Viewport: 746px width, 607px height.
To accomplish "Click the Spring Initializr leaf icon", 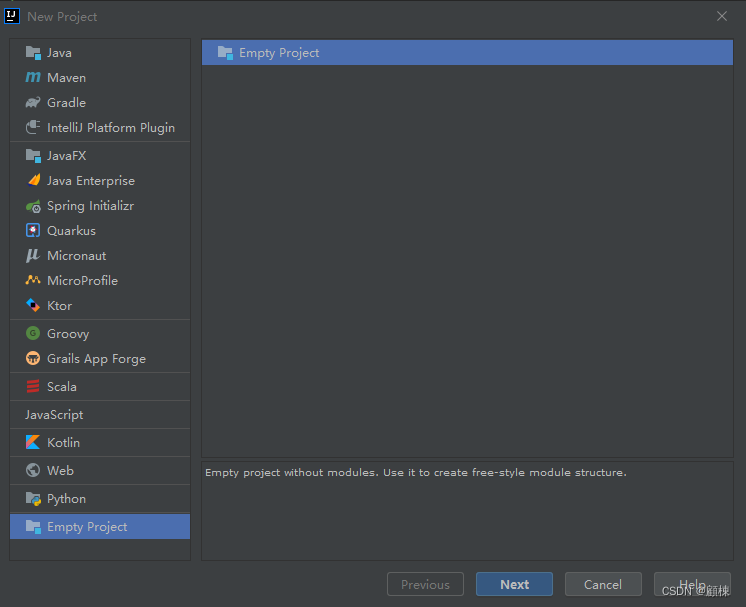I will (x=33, y=206).
